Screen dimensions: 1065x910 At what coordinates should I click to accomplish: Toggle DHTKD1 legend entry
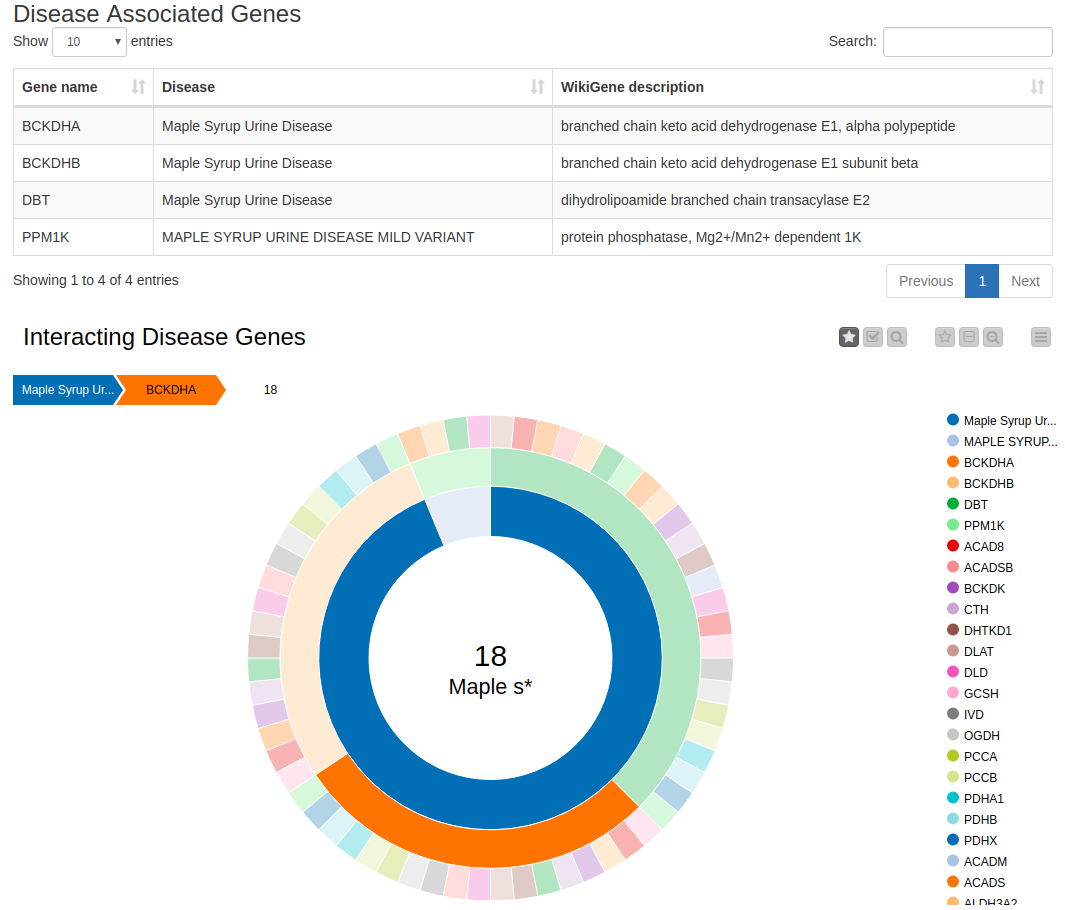(979, 631)
